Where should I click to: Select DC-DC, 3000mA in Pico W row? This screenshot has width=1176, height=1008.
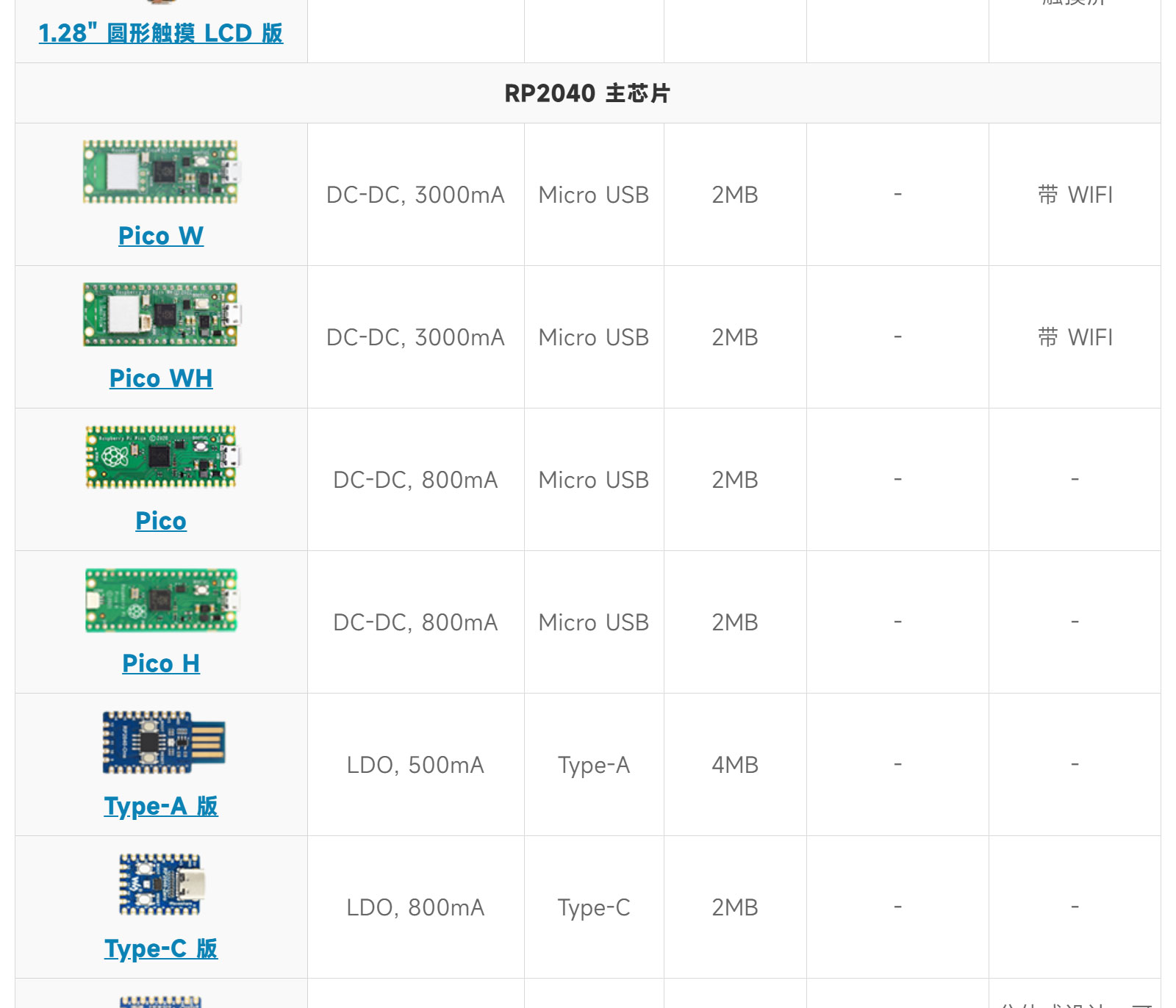tap(415, 195)
